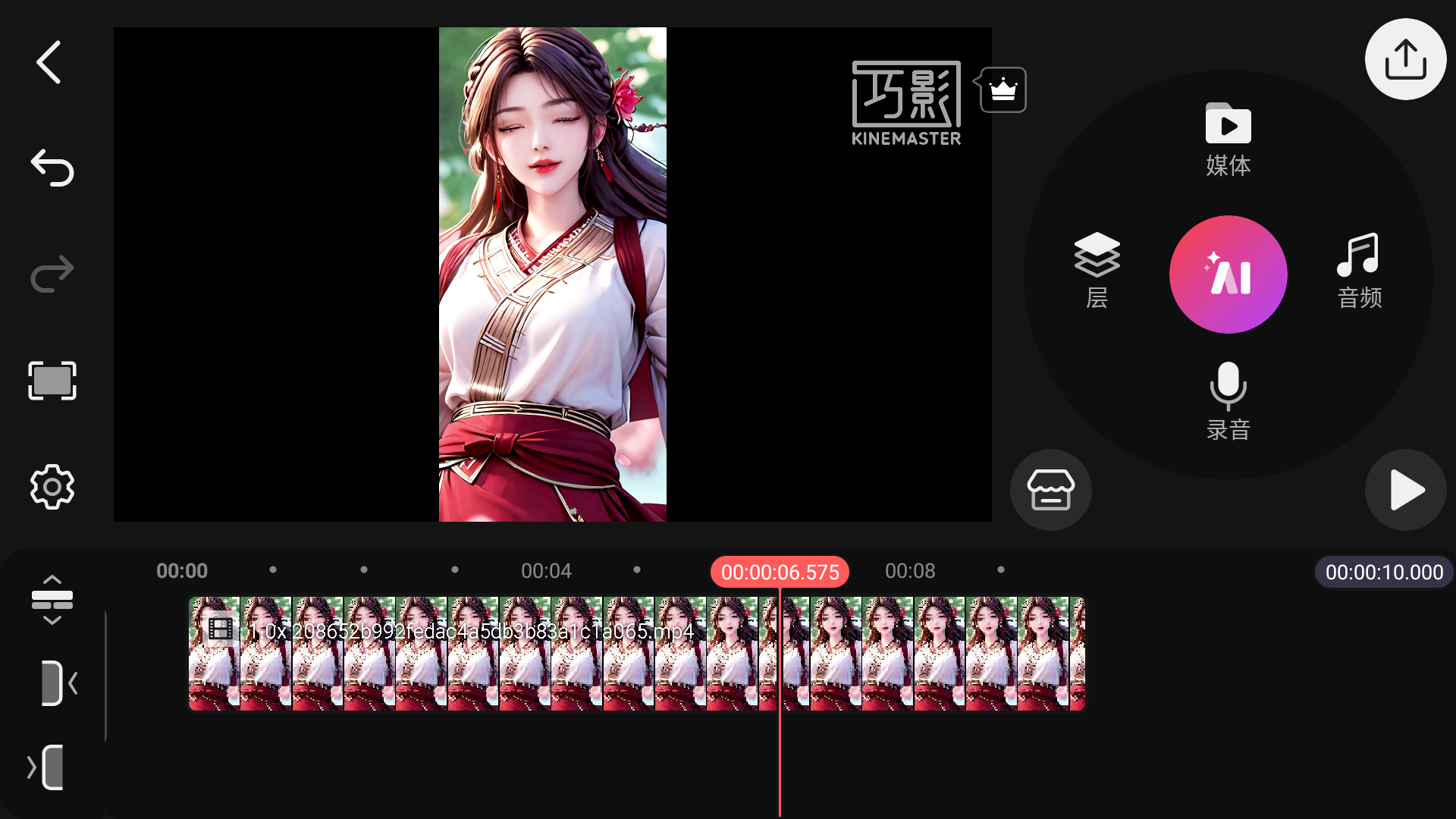Open the asset store
Image resolution: width=1456 pixels, height=819 pixels.
point(1050,490)
